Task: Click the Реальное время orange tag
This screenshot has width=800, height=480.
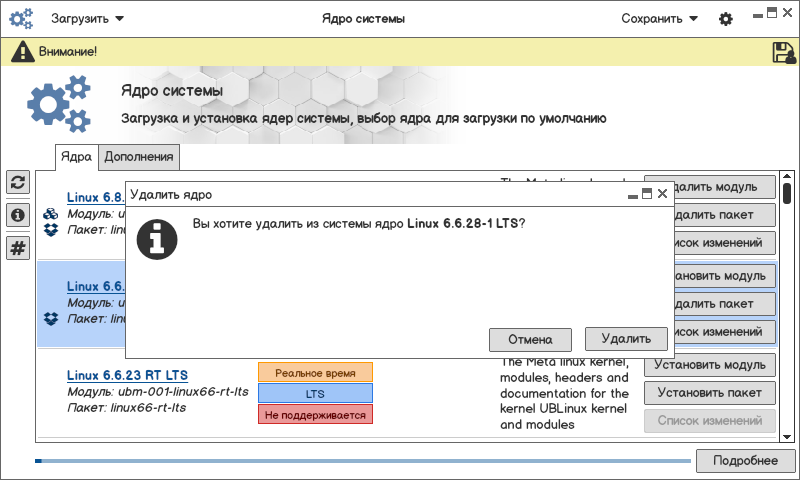Action: click(315, 373)
